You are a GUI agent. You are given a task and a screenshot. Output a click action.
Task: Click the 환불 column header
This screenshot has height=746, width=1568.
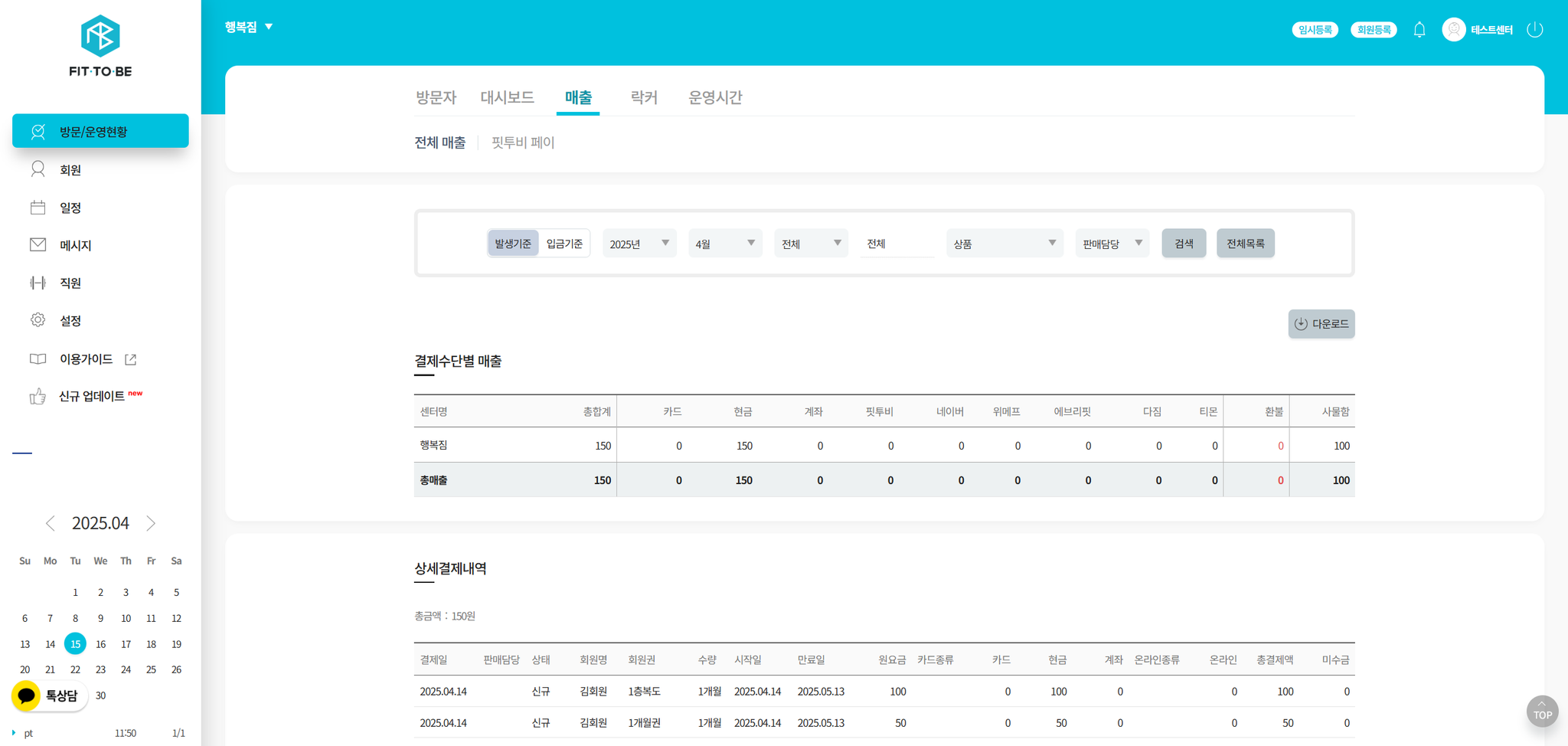point(1274,412)
